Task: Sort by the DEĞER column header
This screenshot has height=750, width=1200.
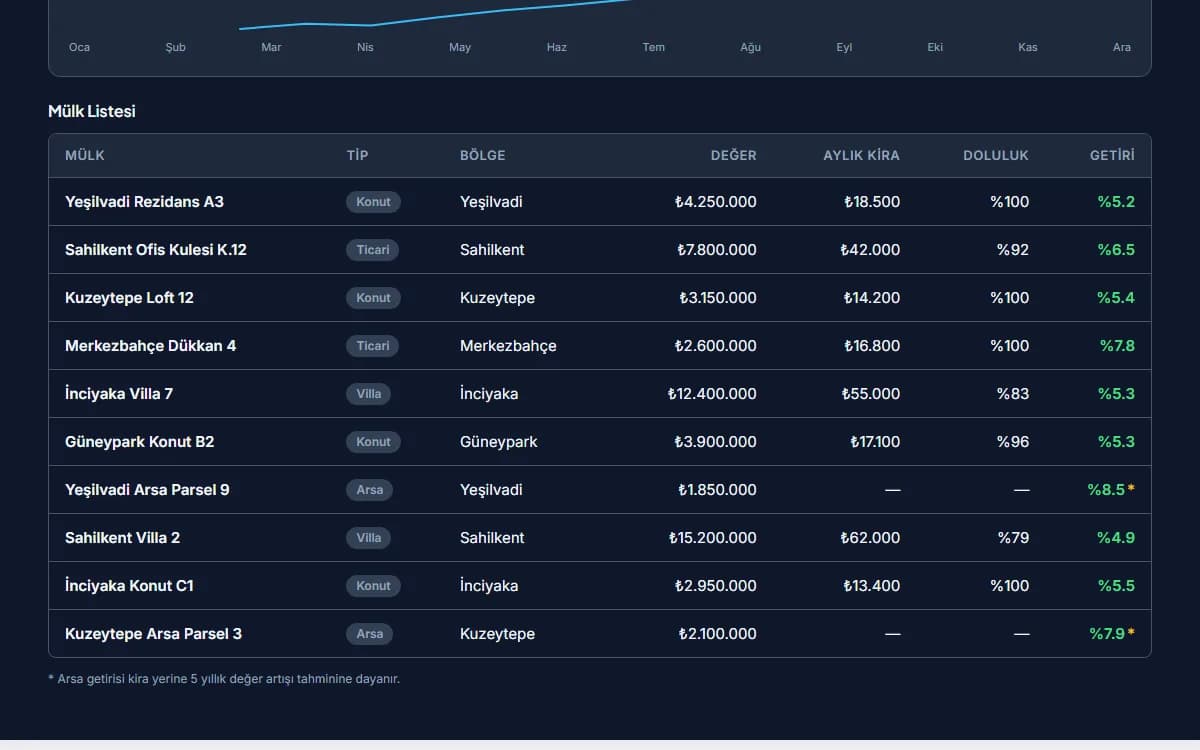Action: [x=733, y=156]
